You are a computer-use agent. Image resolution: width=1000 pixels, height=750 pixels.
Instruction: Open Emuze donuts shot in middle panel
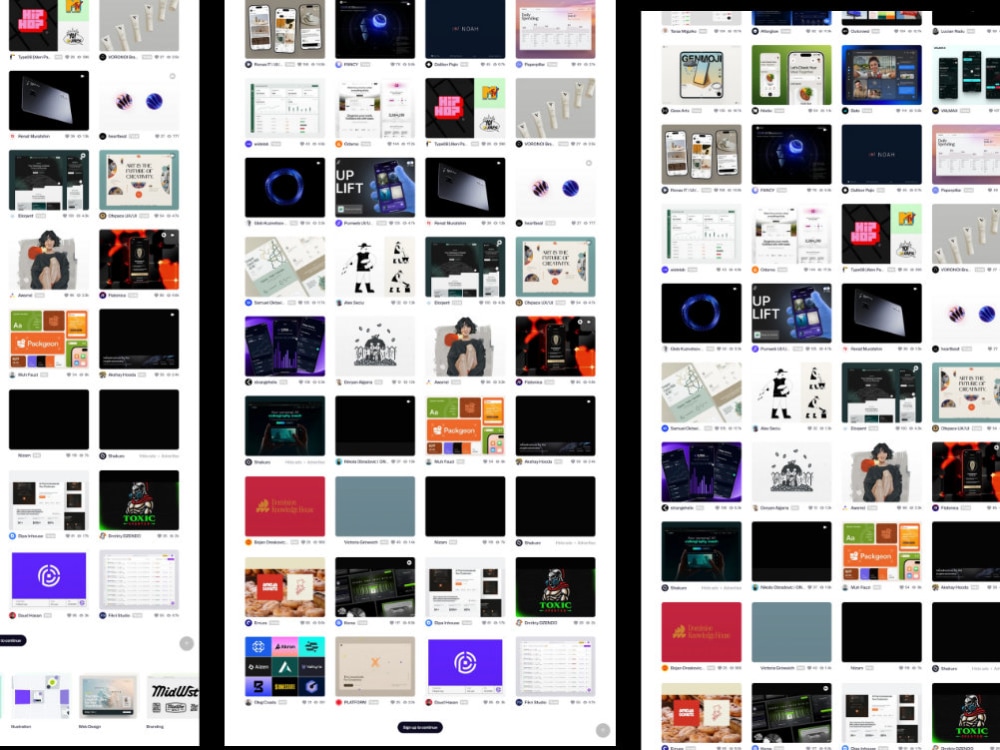coord(284,587)
